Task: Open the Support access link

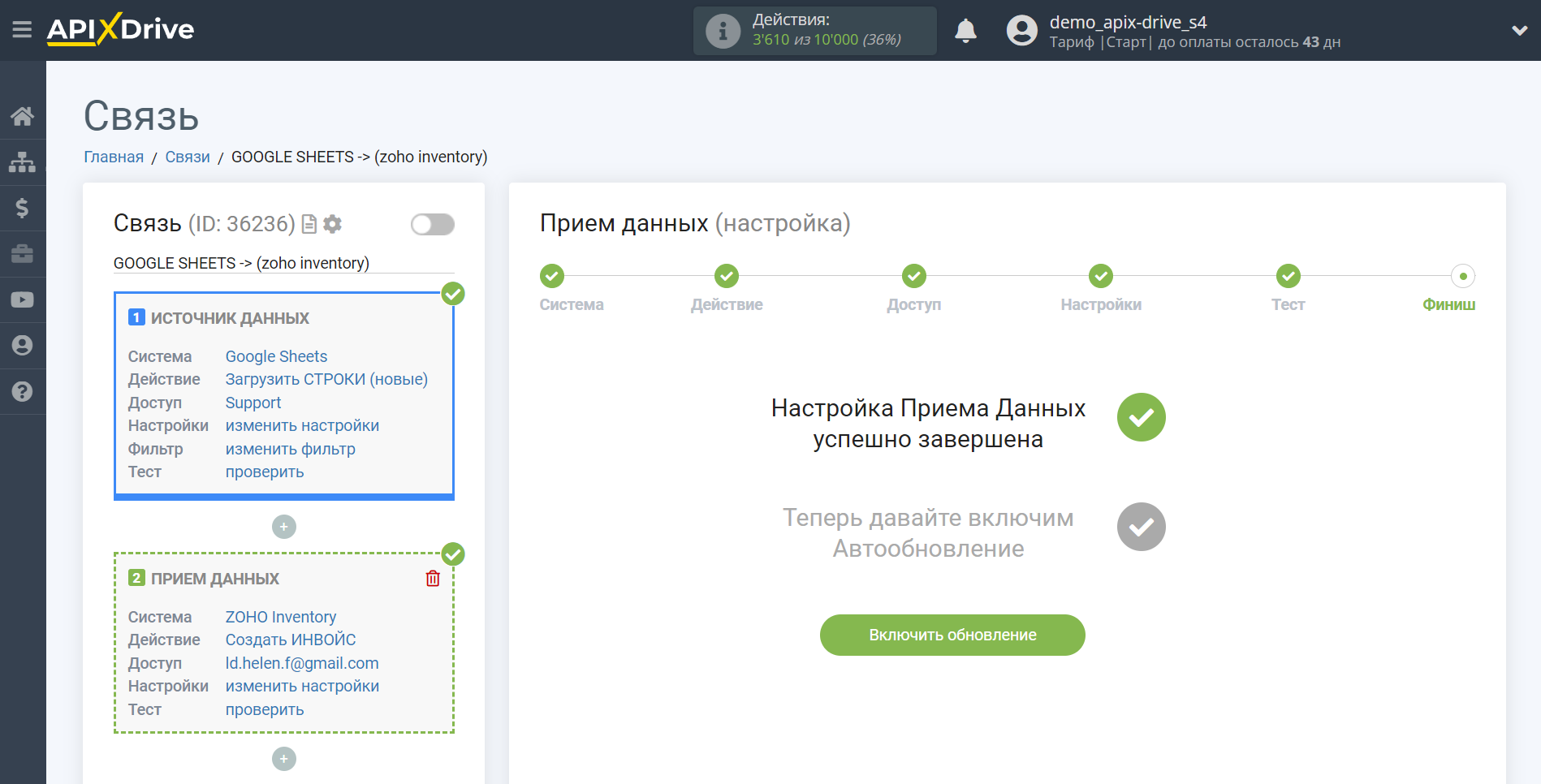Action: coord(253,403)
